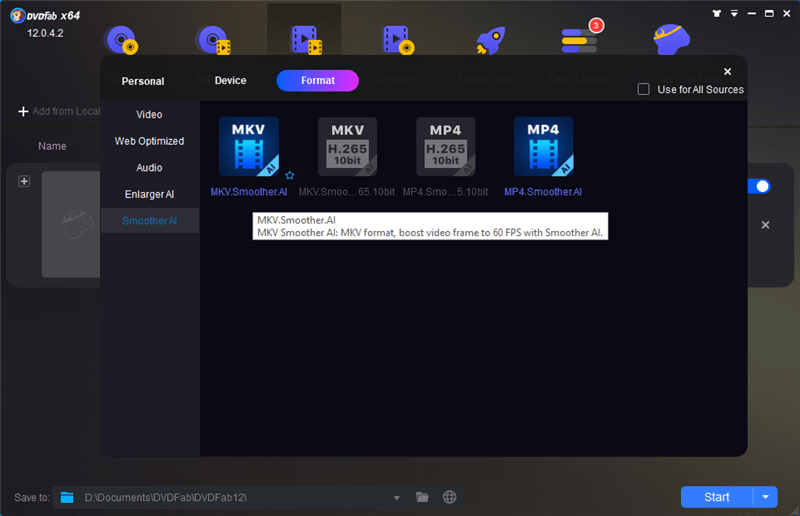Screen dimensions: 800x516
Task: Open the skin t-shirt icon in title bar
Action: (717, 14)
